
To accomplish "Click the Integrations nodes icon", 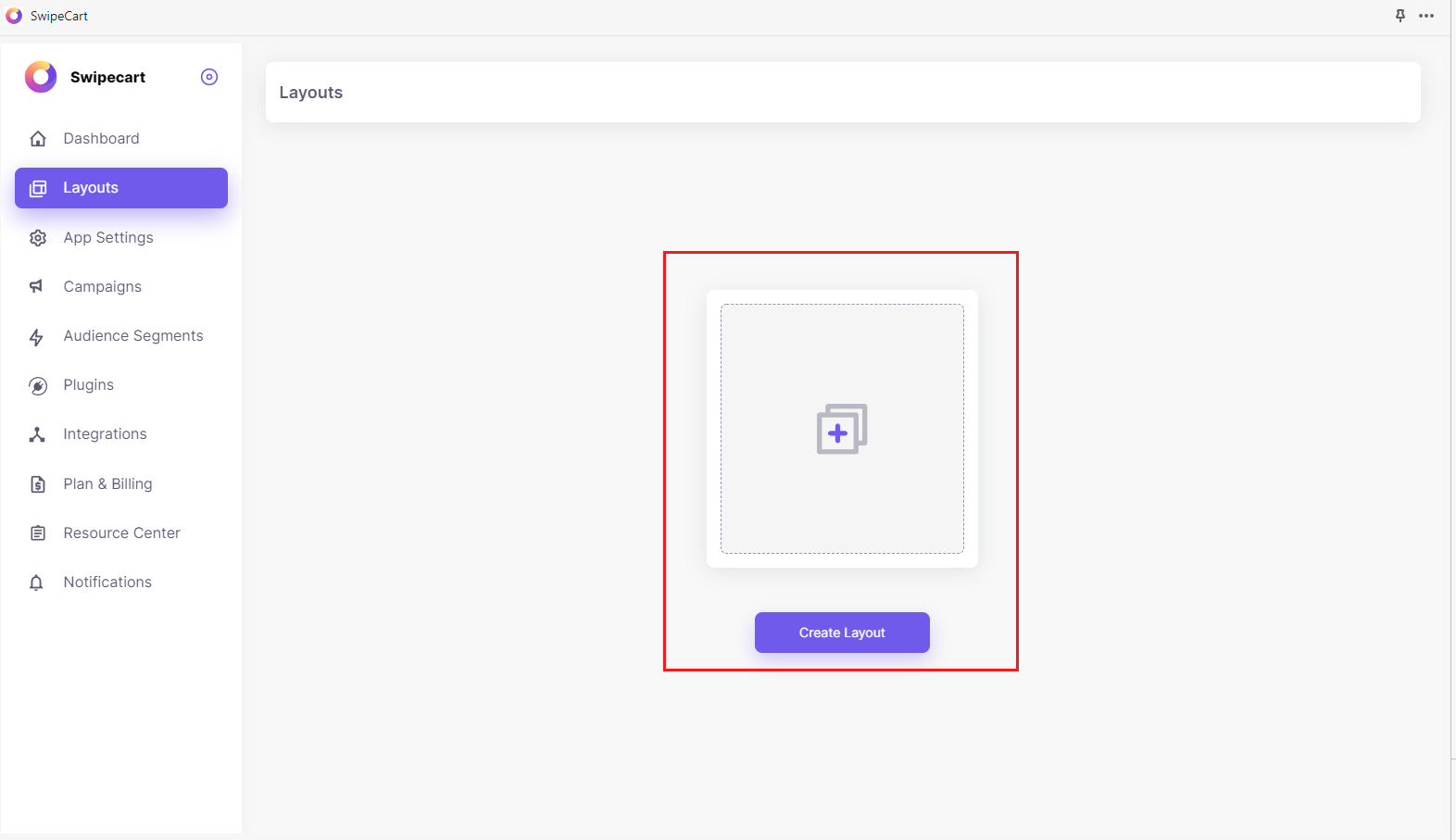I will point(37,434).
